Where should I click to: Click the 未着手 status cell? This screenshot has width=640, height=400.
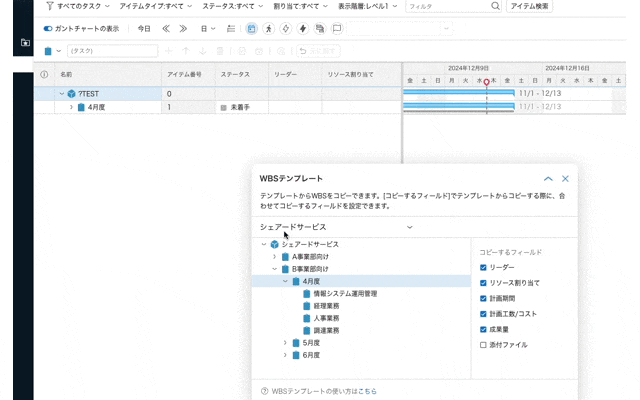coord(242,107)
